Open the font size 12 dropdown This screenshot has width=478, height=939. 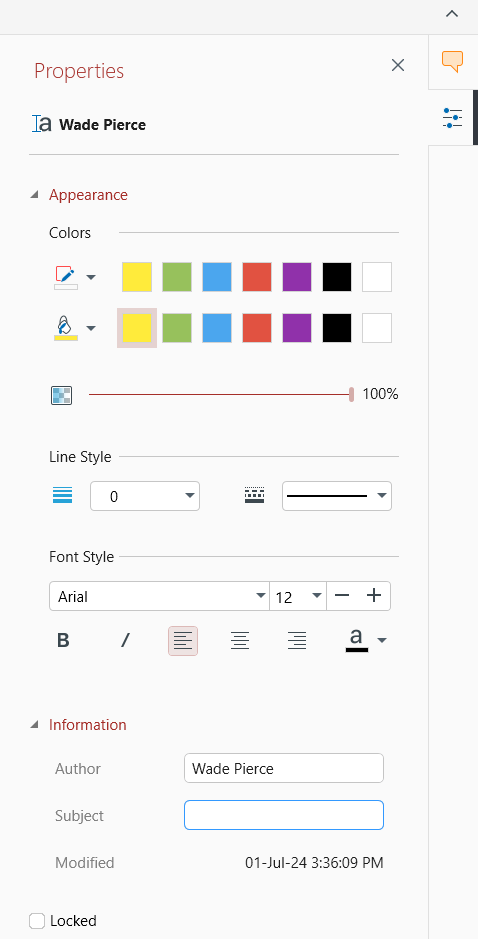(298, 596)
